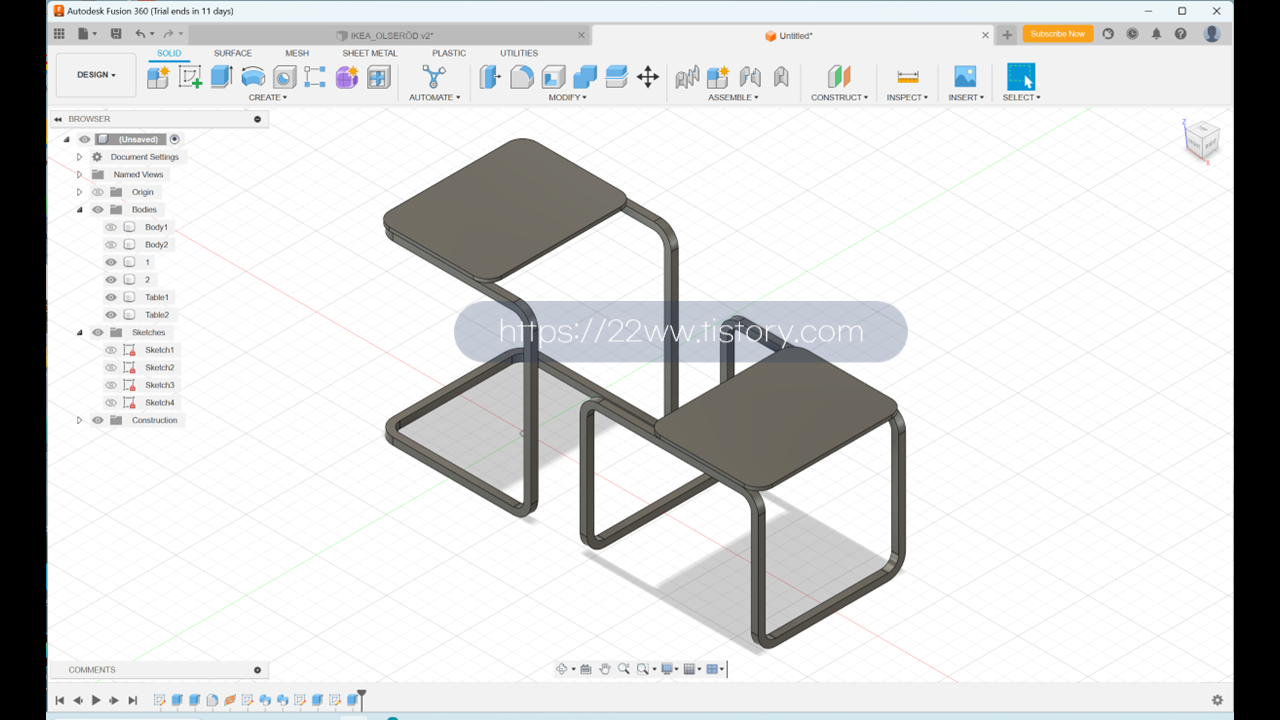Expand the Named Views node

(79, 174)
